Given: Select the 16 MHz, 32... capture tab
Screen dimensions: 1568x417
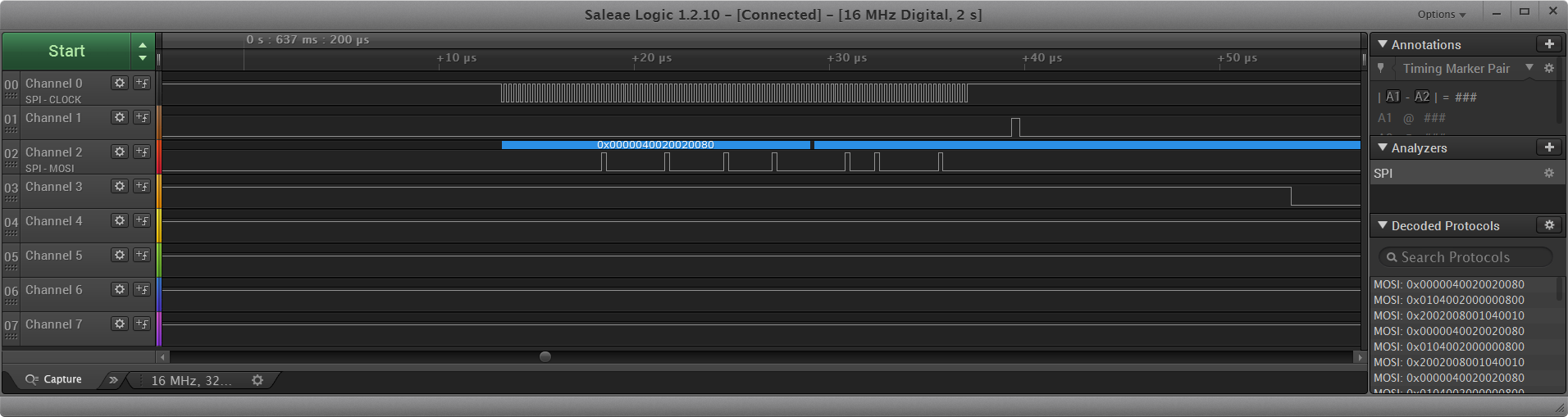Looking at the screenshot, I should (x=191, y=380).
